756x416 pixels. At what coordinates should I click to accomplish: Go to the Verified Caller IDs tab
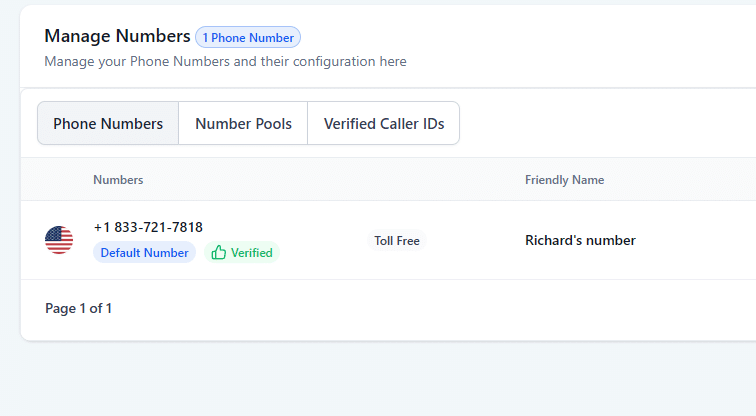pyautogui.click(x=383, y=124)
